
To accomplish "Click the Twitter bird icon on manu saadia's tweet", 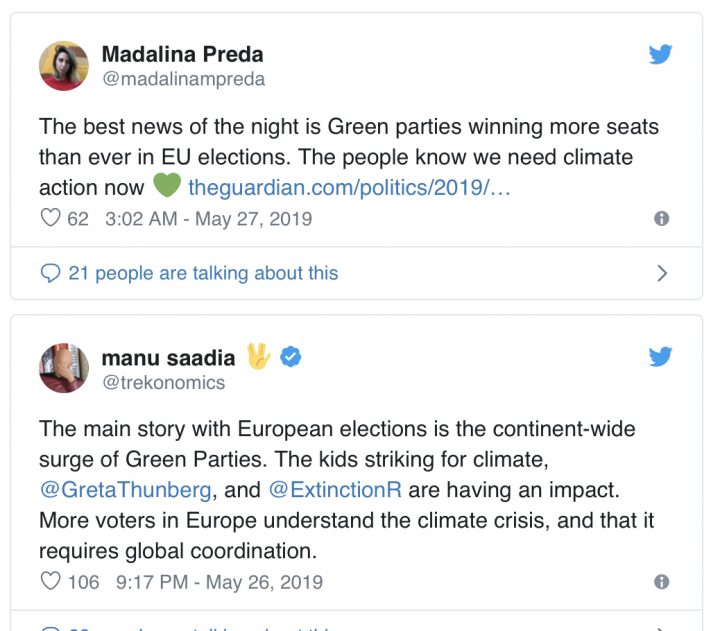I will (x=660, y=357).
